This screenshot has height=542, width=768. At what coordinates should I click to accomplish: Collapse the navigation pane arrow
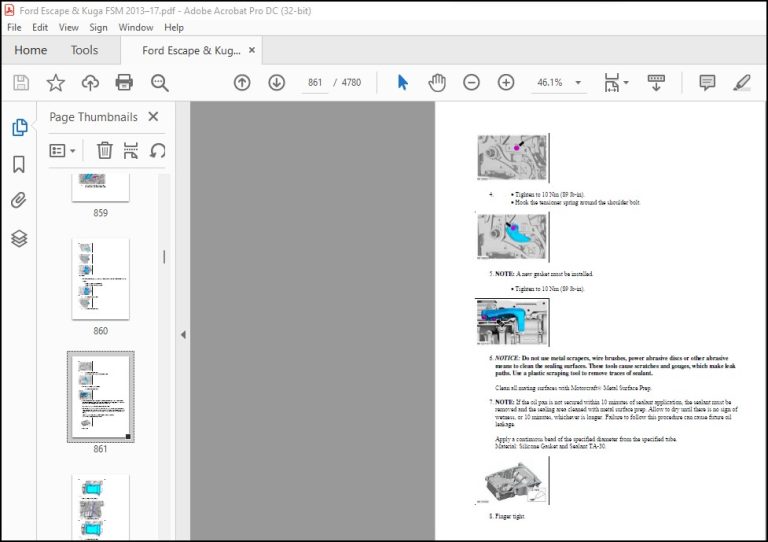click(x=183, y=335)
